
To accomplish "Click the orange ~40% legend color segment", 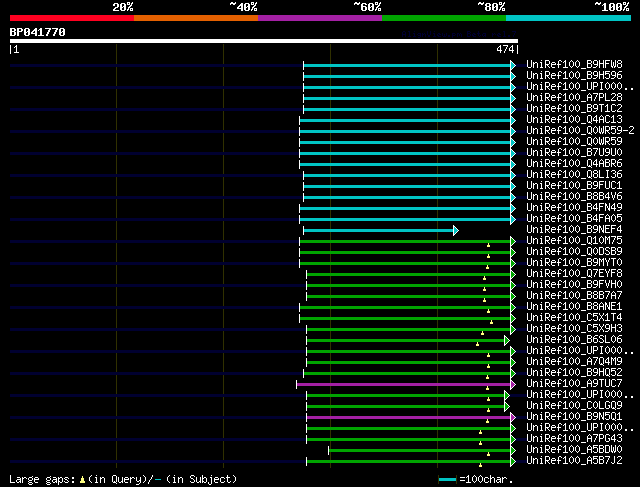I will [x=195, y=17].
